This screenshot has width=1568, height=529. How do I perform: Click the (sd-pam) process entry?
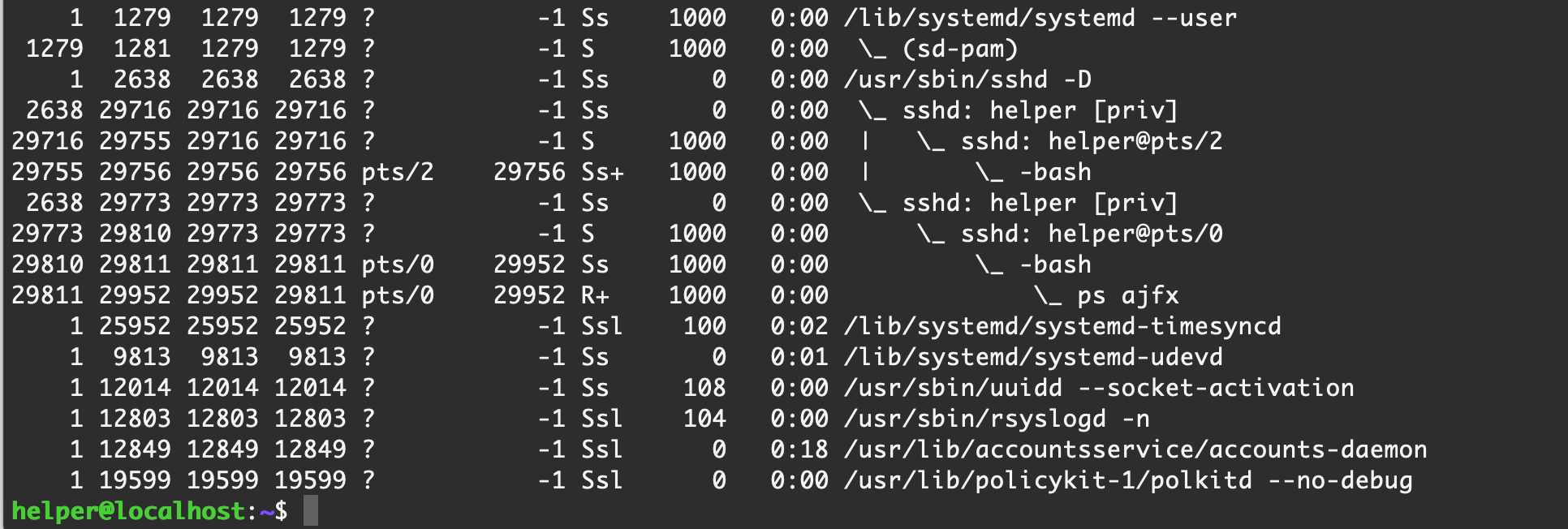click(960, 49)
